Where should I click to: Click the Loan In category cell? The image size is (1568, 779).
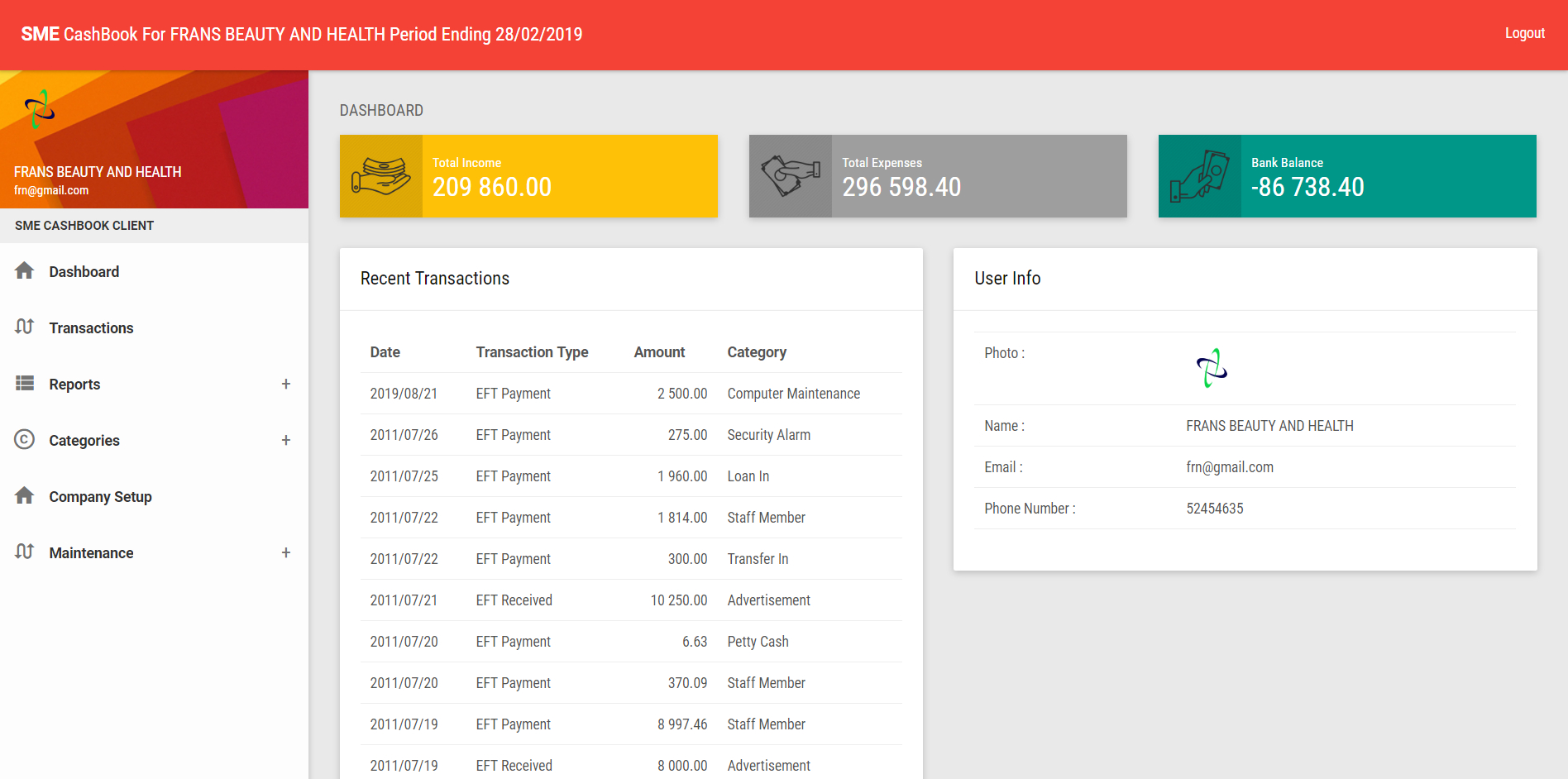tap(748, 476)
